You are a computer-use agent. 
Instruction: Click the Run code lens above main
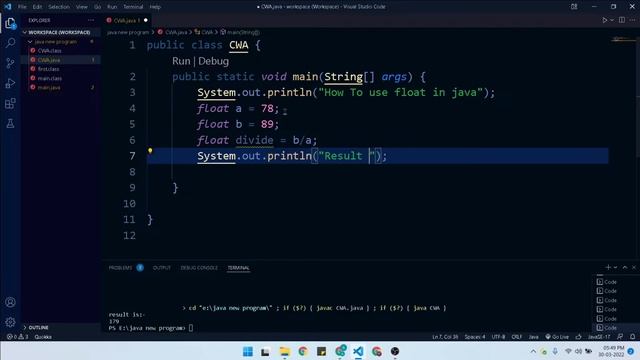coord(181,61)
